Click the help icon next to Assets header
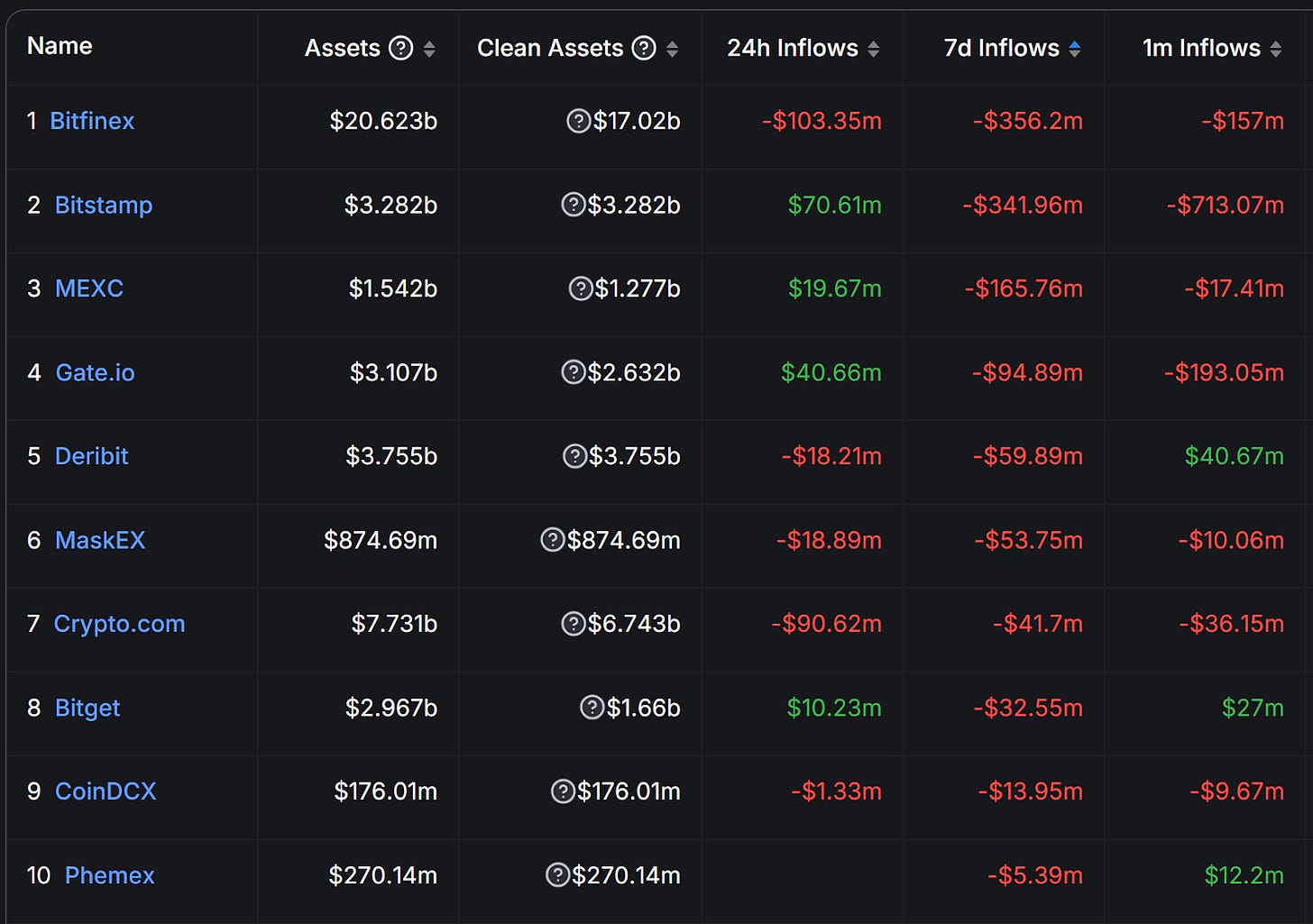 [400, 48]
